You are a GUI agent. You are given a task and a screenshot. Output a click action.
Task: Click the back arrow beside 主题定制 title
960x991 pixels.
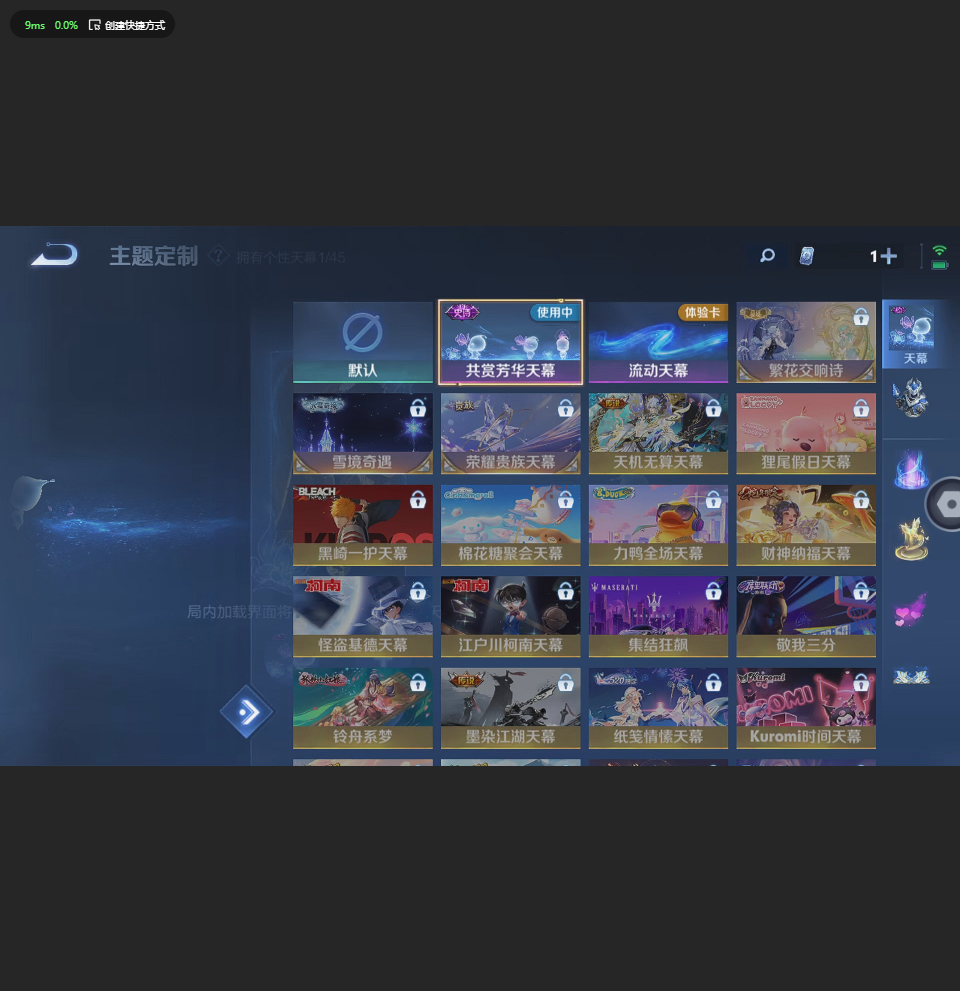click(52, 255)
